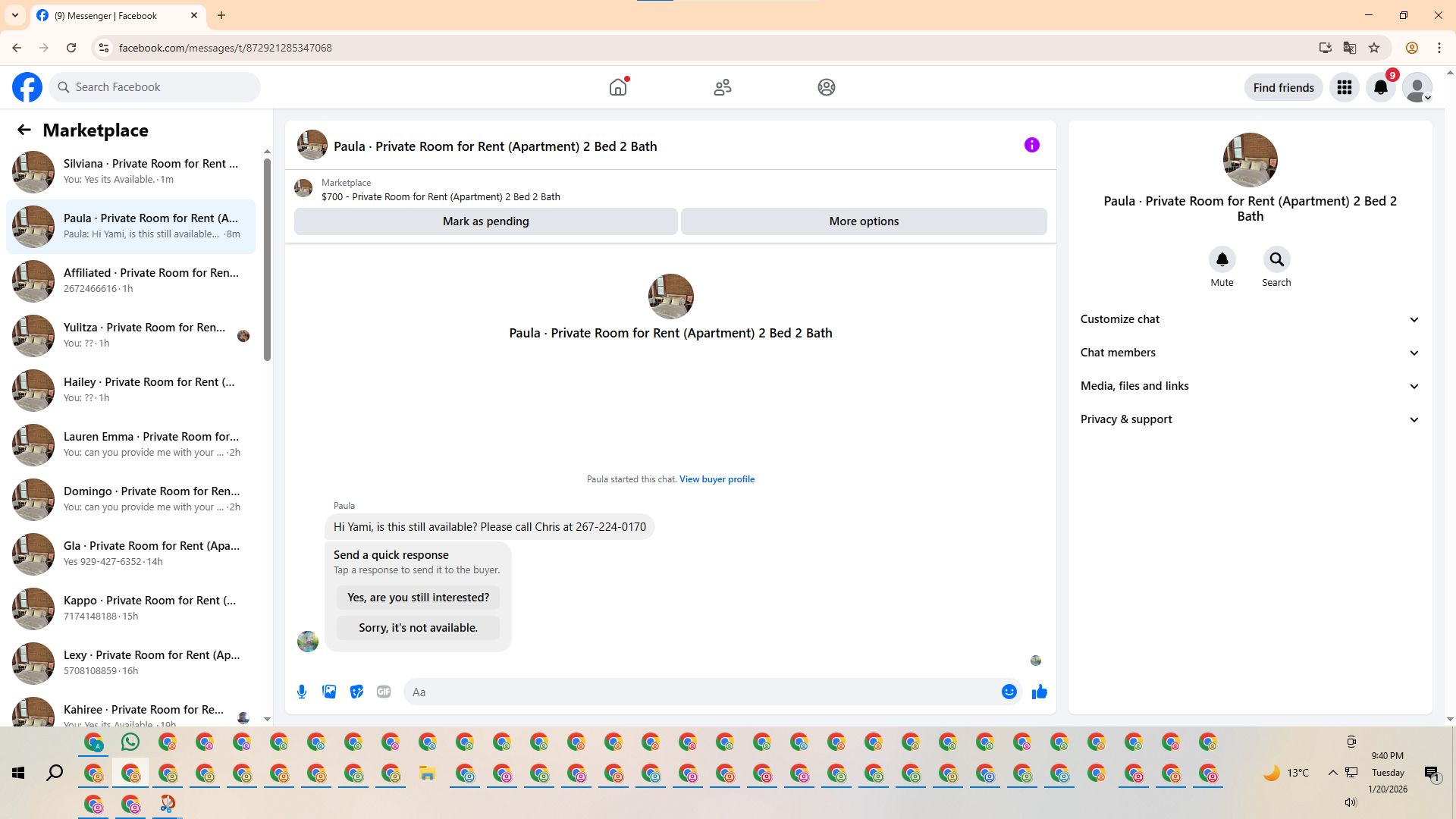Send a voice clip with the microphone icon
The height and width of the screenshot is (819, 1456).
(302, 692)
